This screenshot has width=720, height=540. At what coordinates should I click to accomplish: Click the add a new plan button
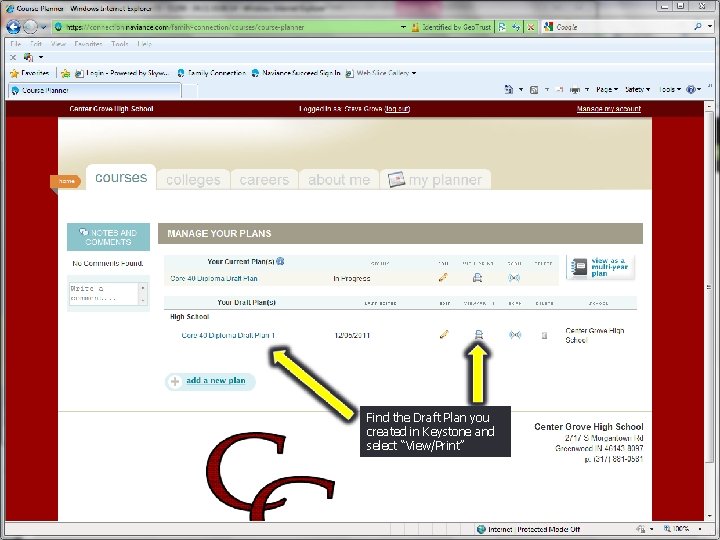(x=210, y=381)
